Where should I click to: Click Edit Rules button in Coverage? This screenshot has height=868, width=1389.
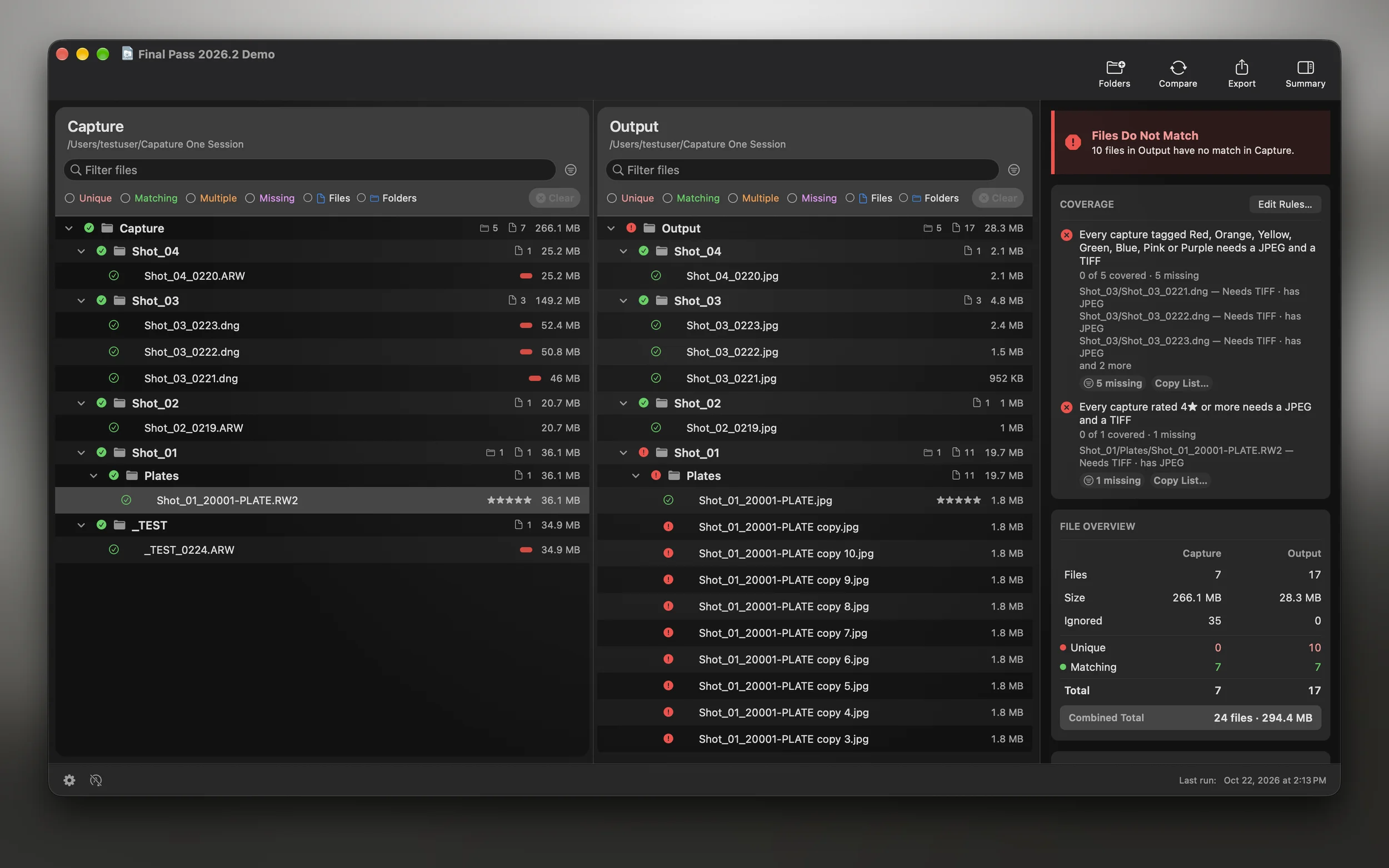(x=1285, y=204)
